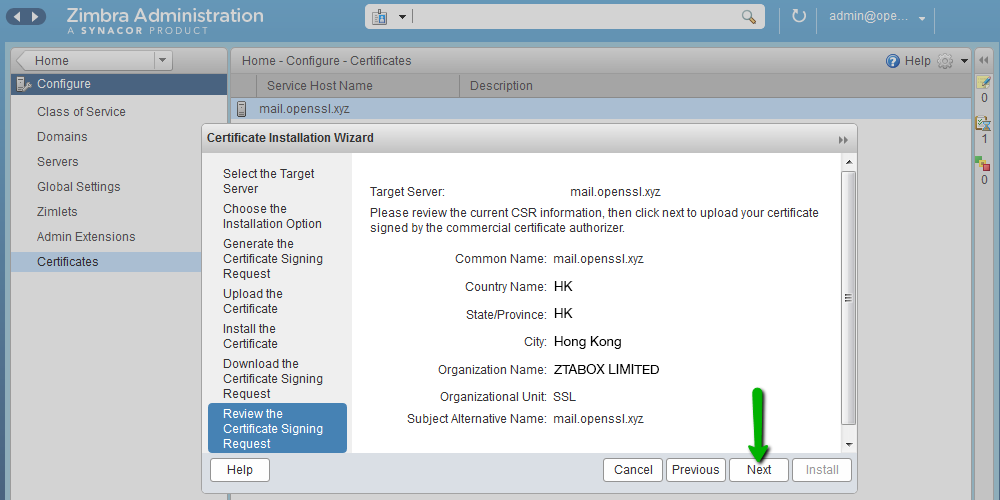Click the server status squares icon
Viewport: 1000px width, 500px height.
pyautogui.click(x=983, y=164)
